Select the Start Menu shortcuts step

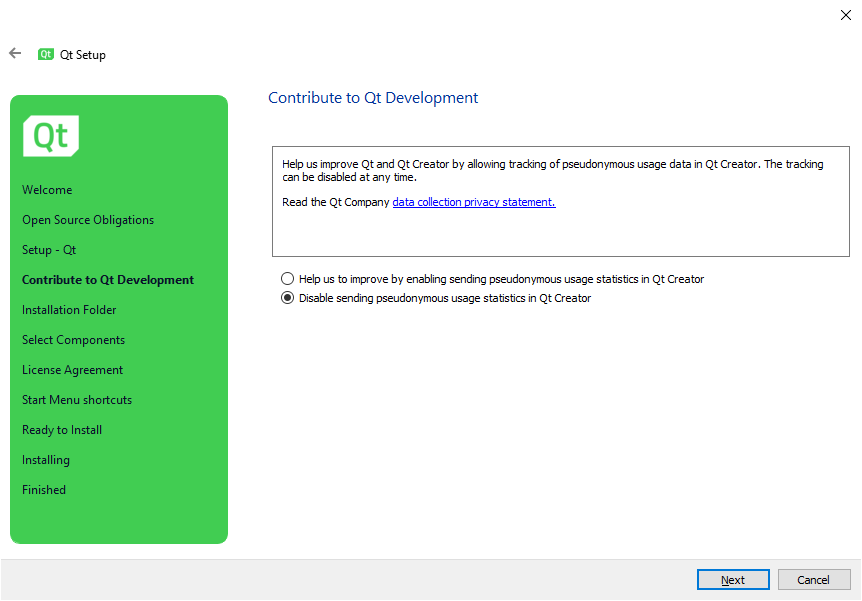point(77,400)
